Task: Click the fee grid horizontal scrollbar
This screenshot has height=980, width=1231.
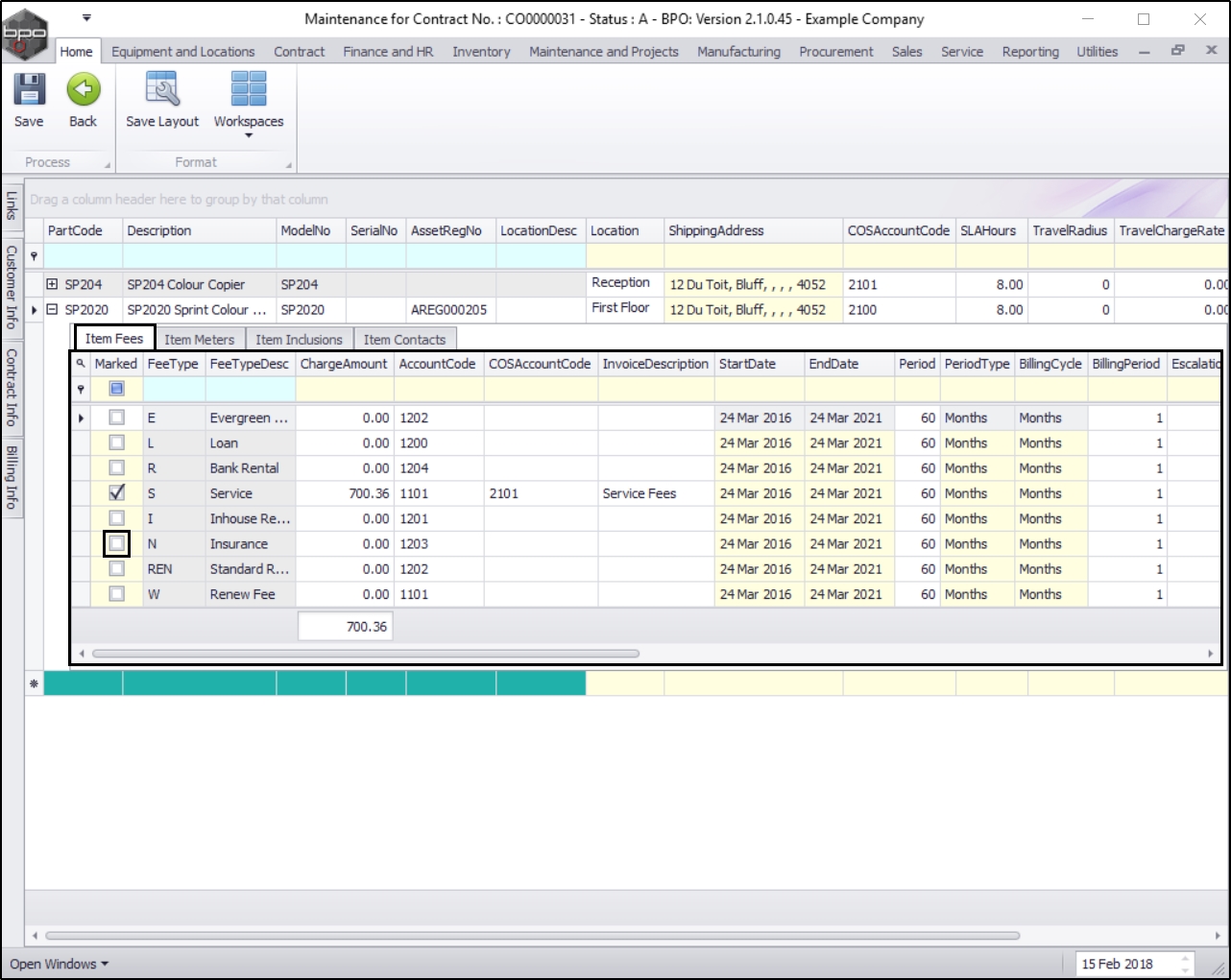Action: 365,654
